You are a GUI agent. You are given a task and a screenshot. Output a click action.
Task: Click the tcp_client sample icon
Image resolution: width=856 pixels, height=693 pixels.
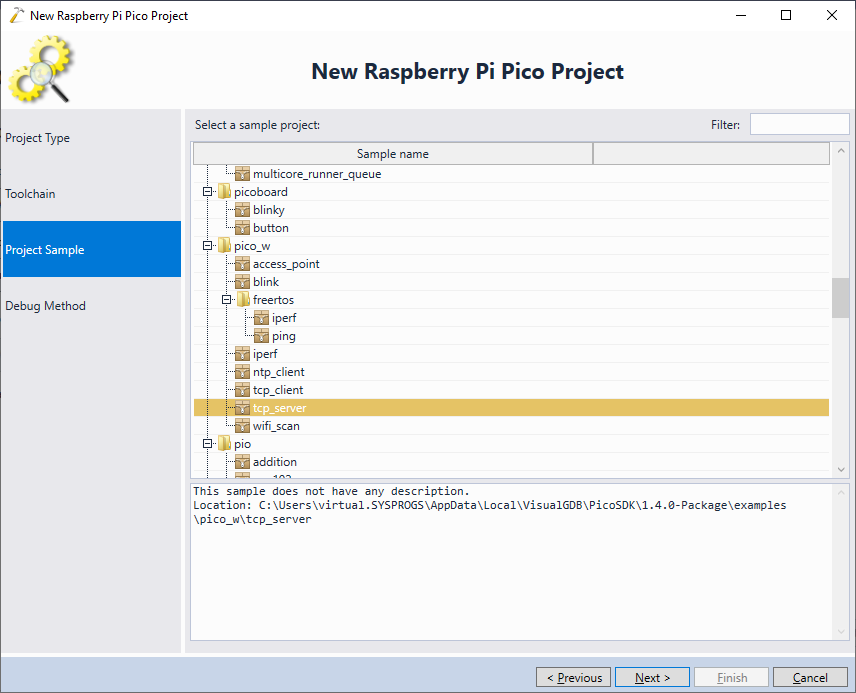coord(242,390)
